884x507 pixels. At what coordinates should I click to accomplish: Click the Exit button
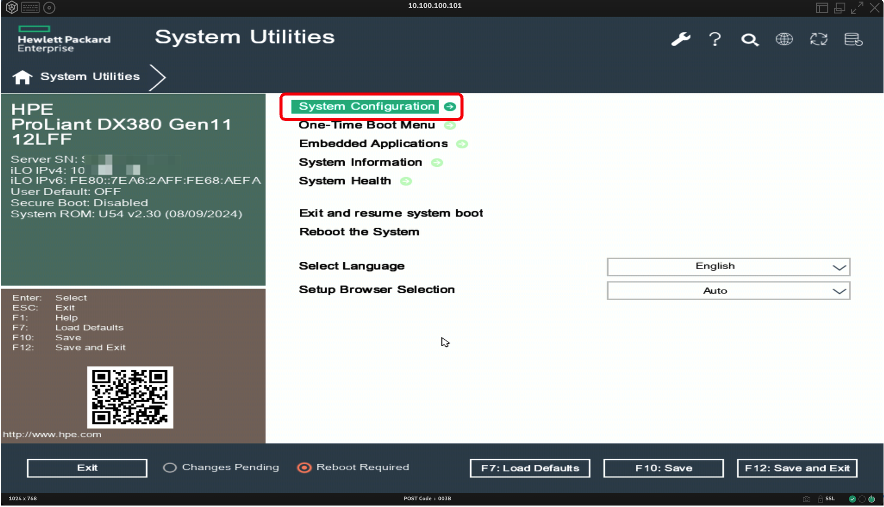87,468
